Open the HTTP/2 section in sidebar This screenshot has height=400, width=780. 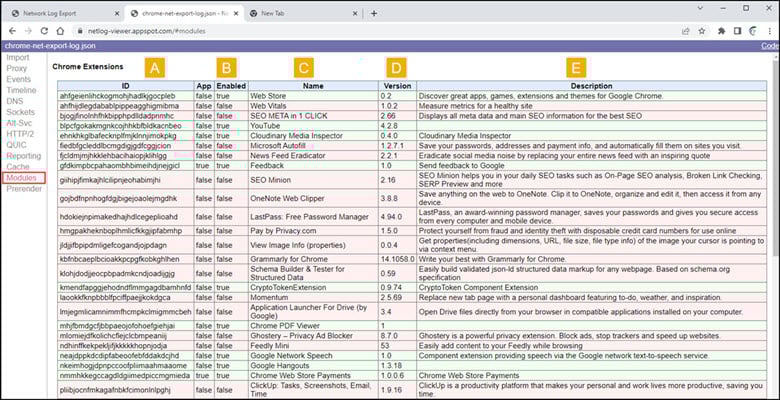(20, 134)
